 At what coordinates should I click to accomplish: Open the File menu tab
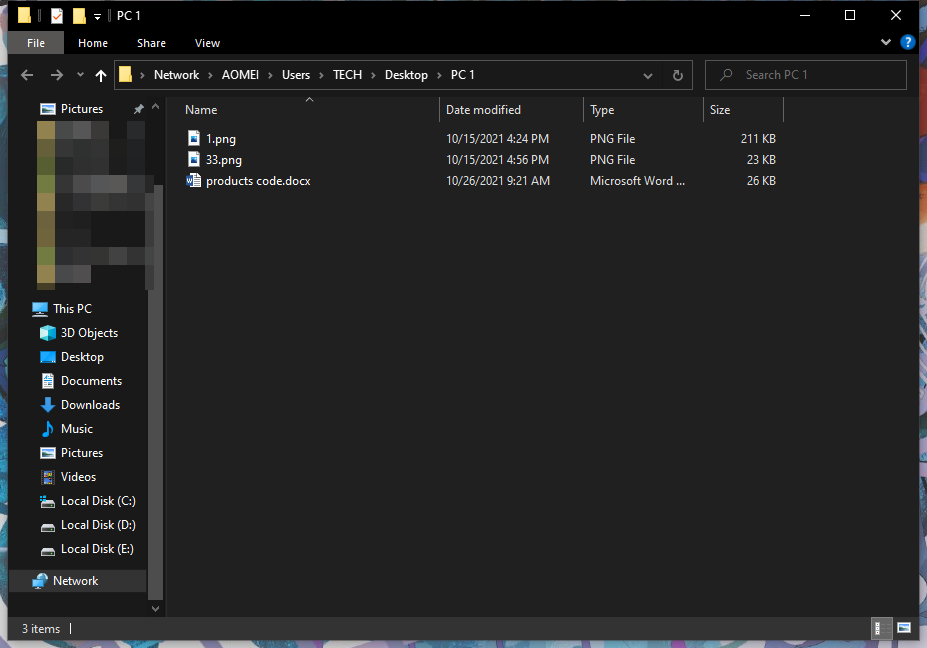tap(36, 43)
